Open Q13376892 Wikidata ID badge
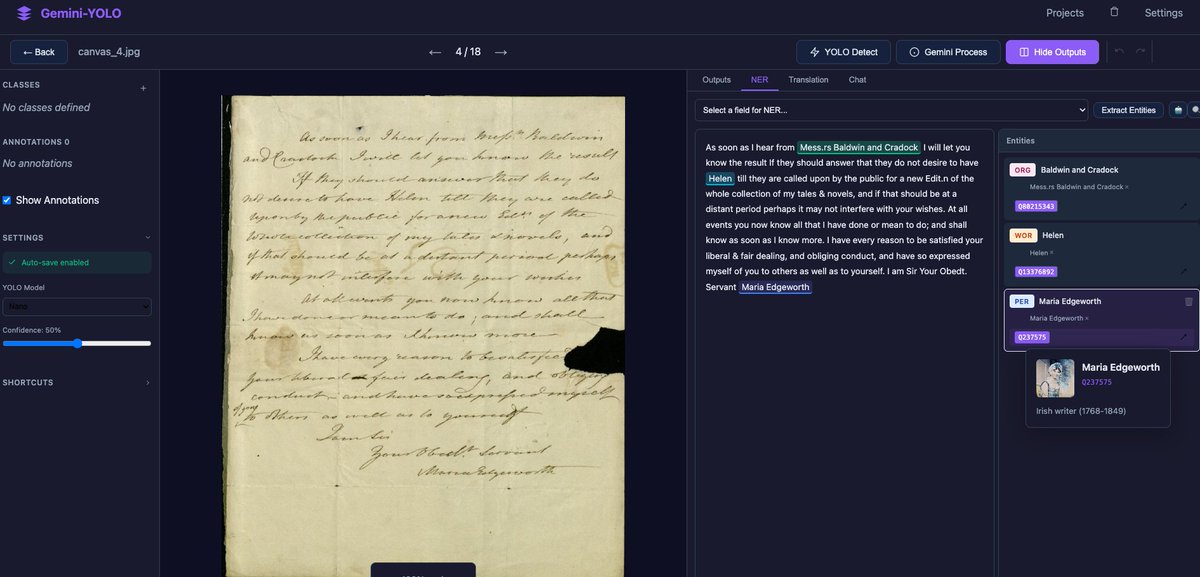 coord(1035,271)
